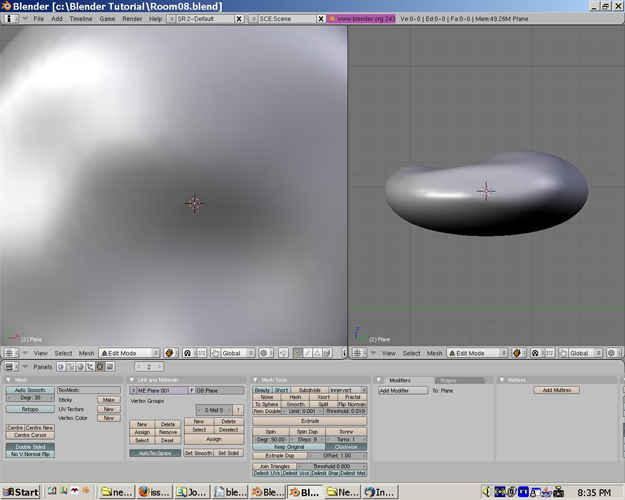Open the Edit Mode dropdown in left viewport
This screenshot has width=625, height=500.
[x=131, y=353]
